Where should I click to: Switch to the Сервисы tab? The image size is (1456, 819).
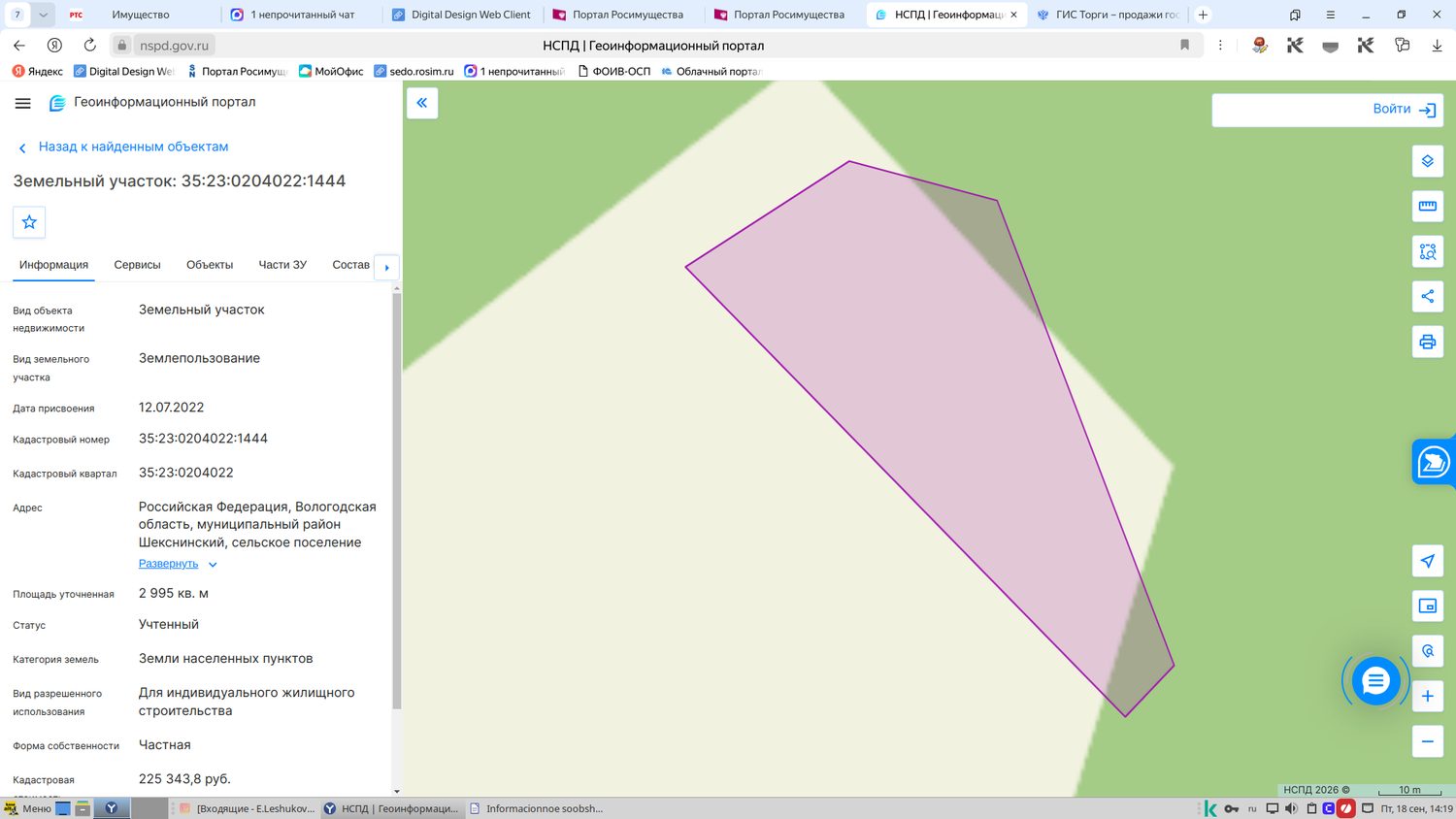tap(137, 265)
